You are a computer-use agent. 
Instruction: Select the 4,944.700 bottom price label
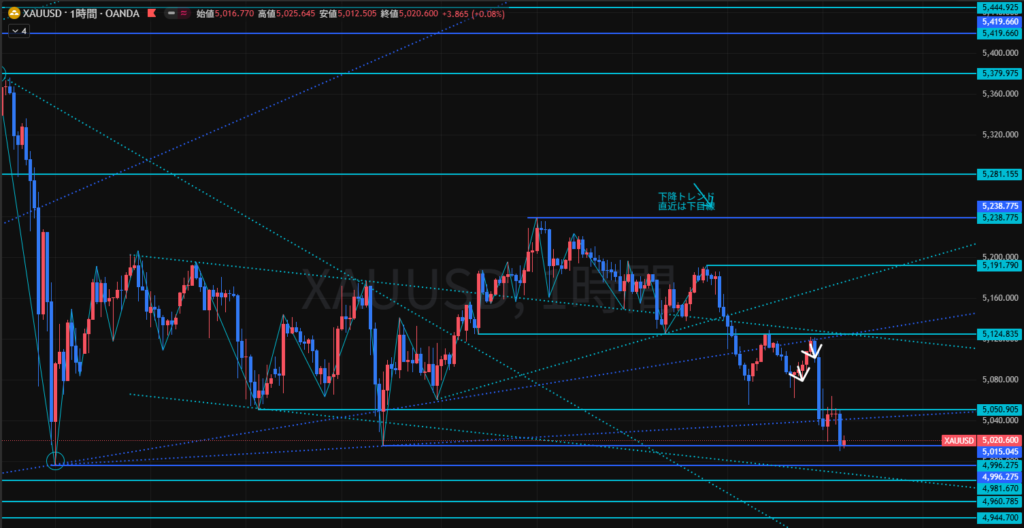coord(999,518)
